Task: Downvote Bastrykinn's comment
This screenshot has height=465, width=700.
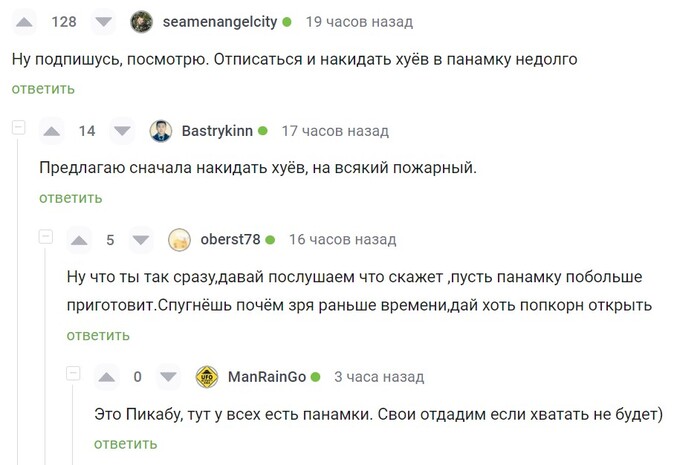Action: click(x=120, y=131)
